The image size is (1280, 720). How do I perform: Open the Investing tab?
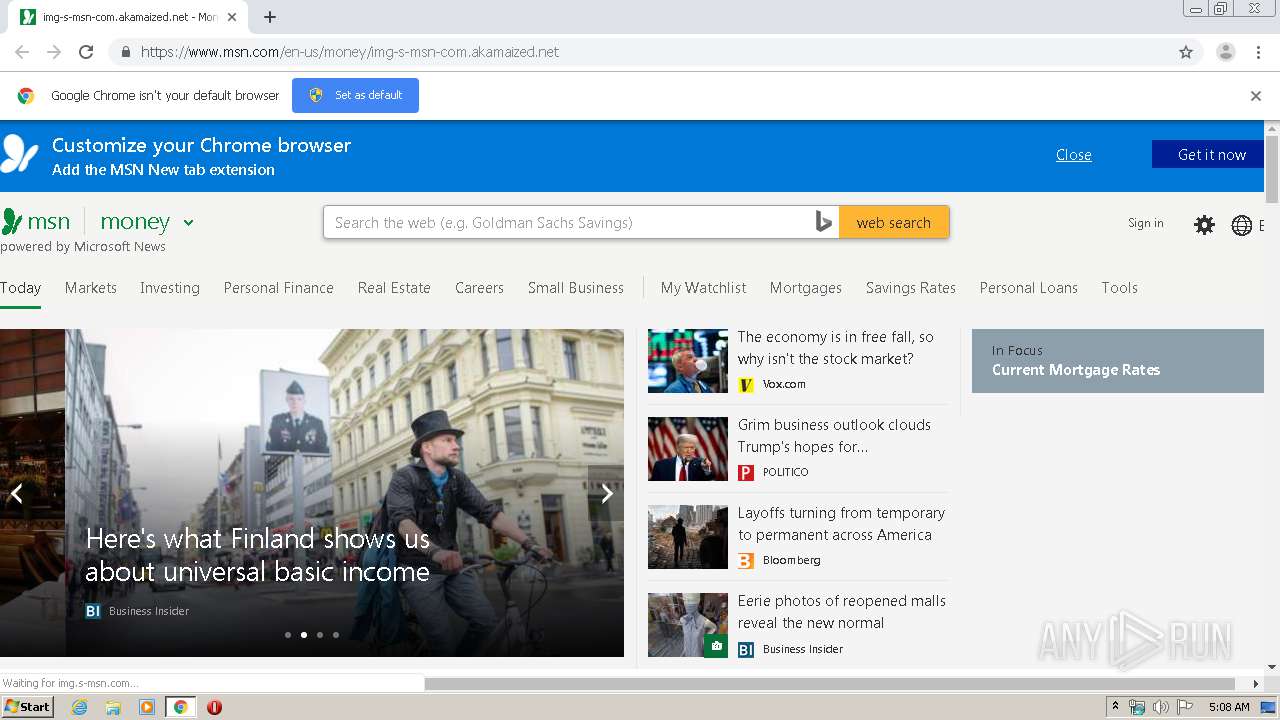tap(170, 288)
